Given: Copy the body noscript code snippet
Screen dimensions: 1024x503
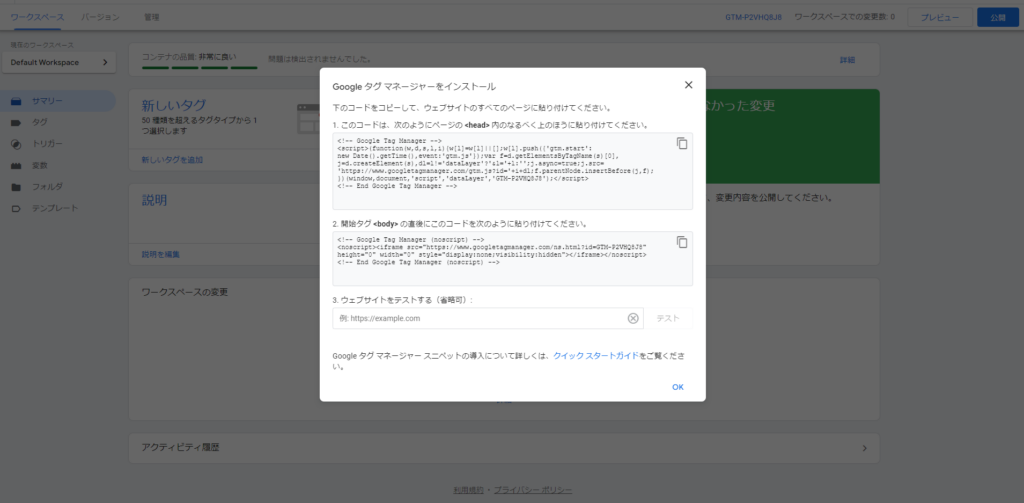Looking at the screenshot, I should (x=682, y=242).
